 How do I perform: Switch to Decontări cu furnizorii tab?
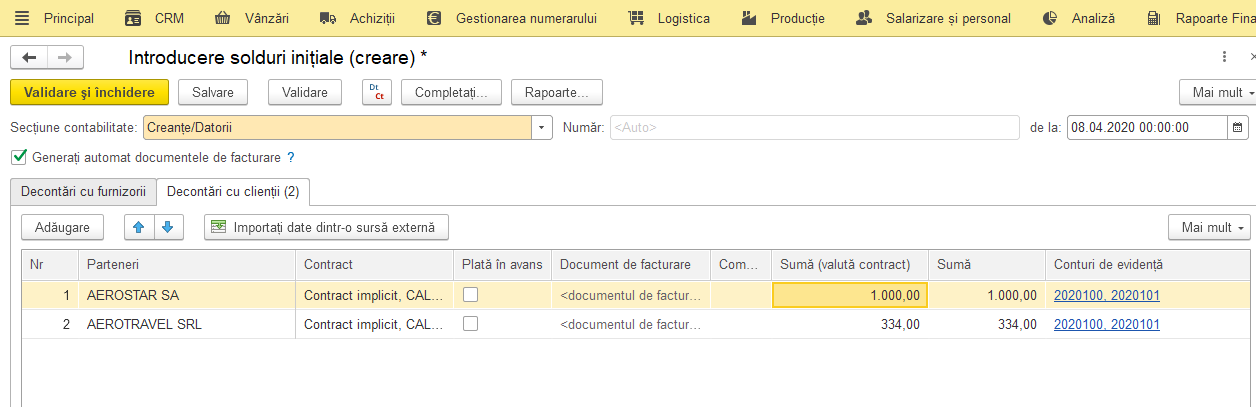click(83, 190)
